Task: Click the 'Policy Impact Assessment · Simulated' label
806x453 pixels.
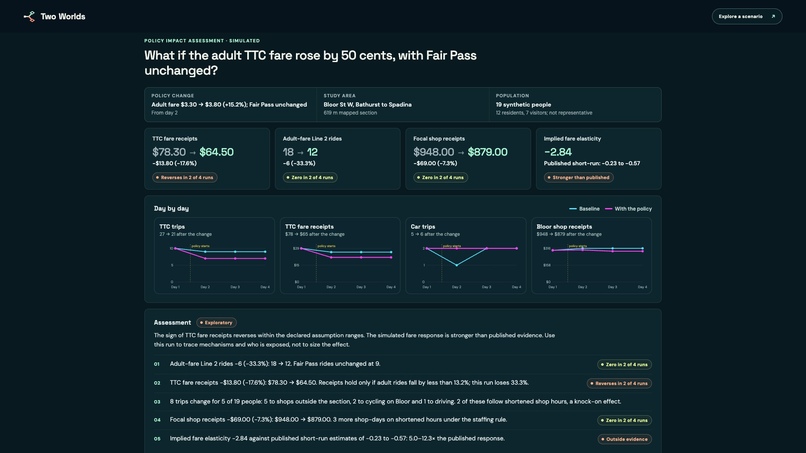Action: coord(202,41)
